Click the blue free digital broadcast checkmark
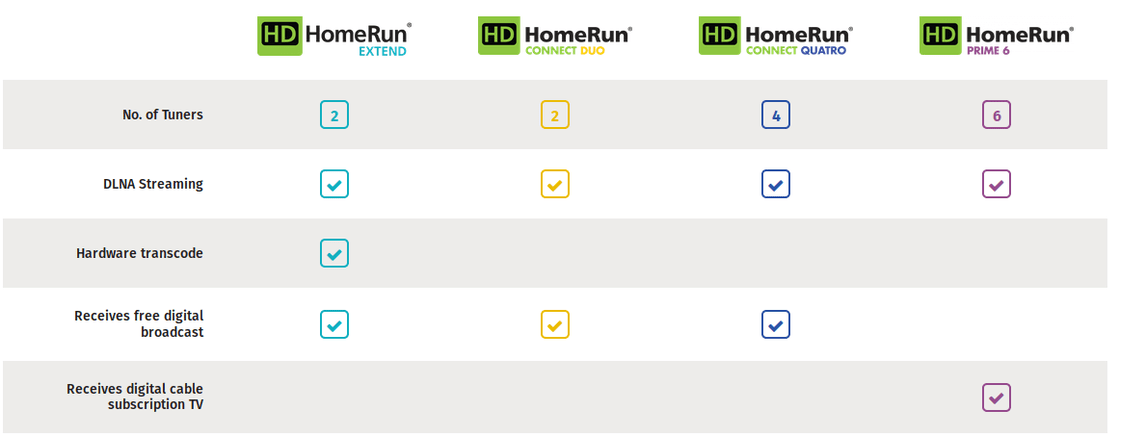Image resolution: width=1146 pixels, height=436 pixels. coord(775,324)
